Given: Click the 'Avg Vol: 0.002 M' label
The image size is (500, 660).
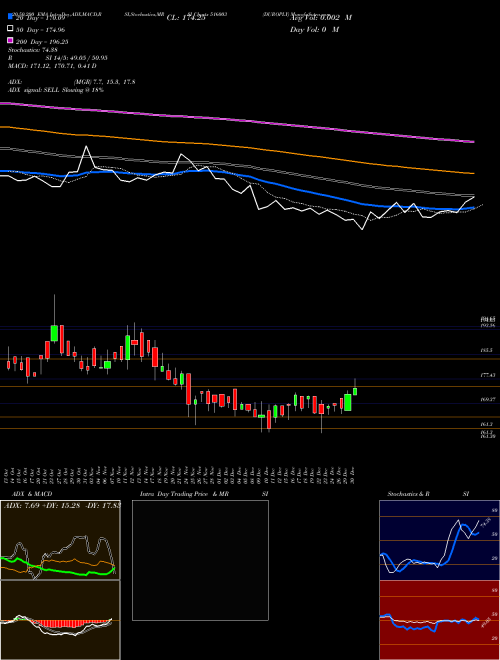Looking at the screenshot, I should [321, 18].
